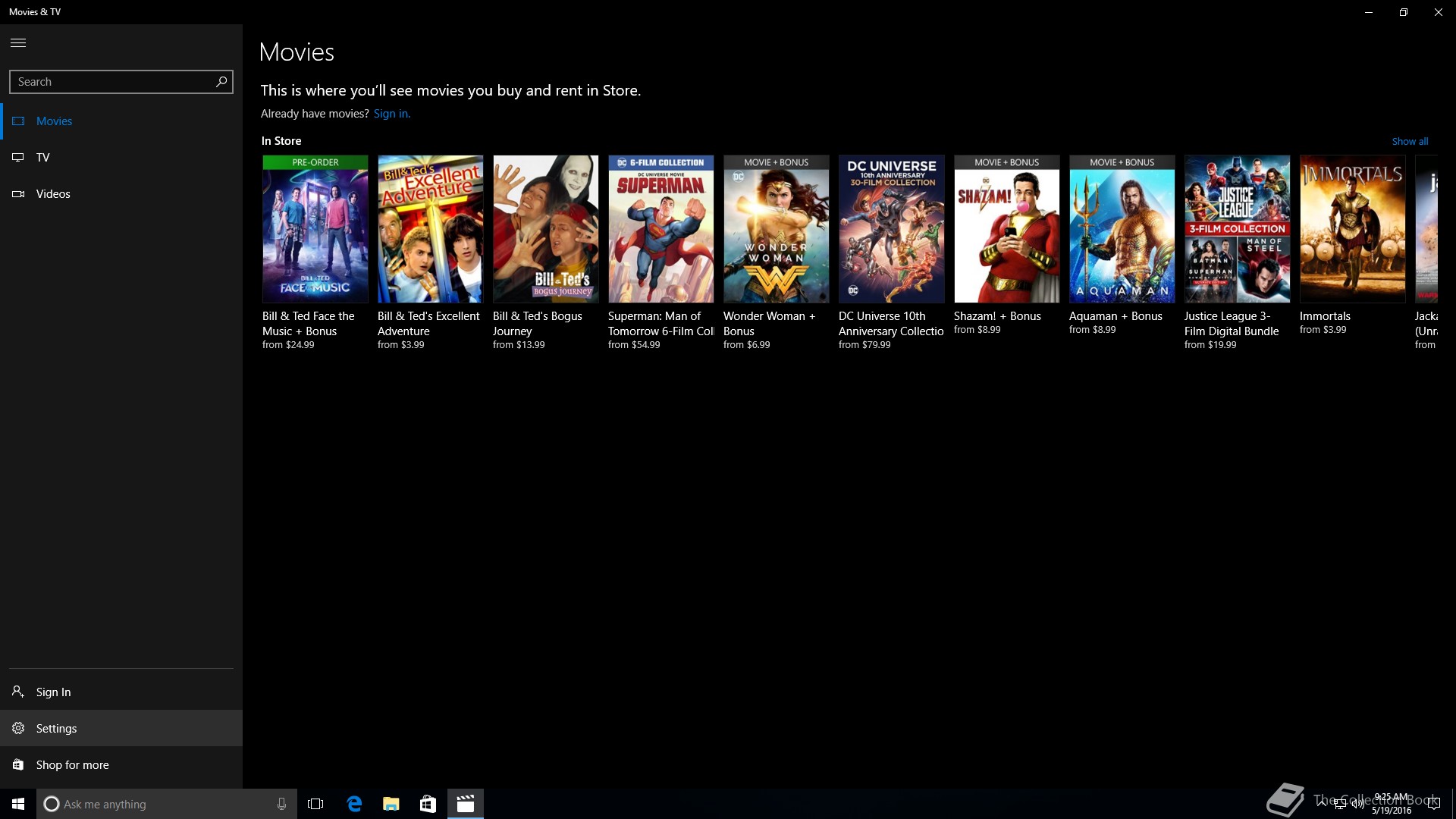This screenshot has width=1456, height=819.
Task: Click Cortana 'Ask me anything' box
Action: pos(167,804)
